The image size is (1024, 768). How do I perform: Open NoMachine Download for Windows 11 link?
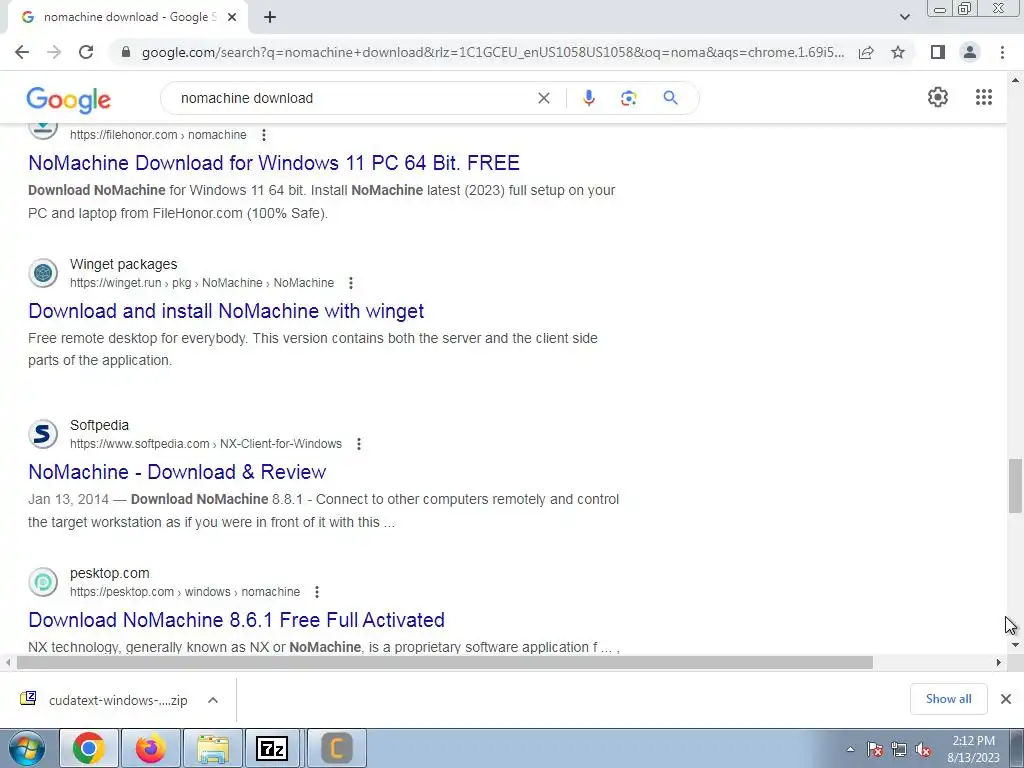(x=274, y=163)
